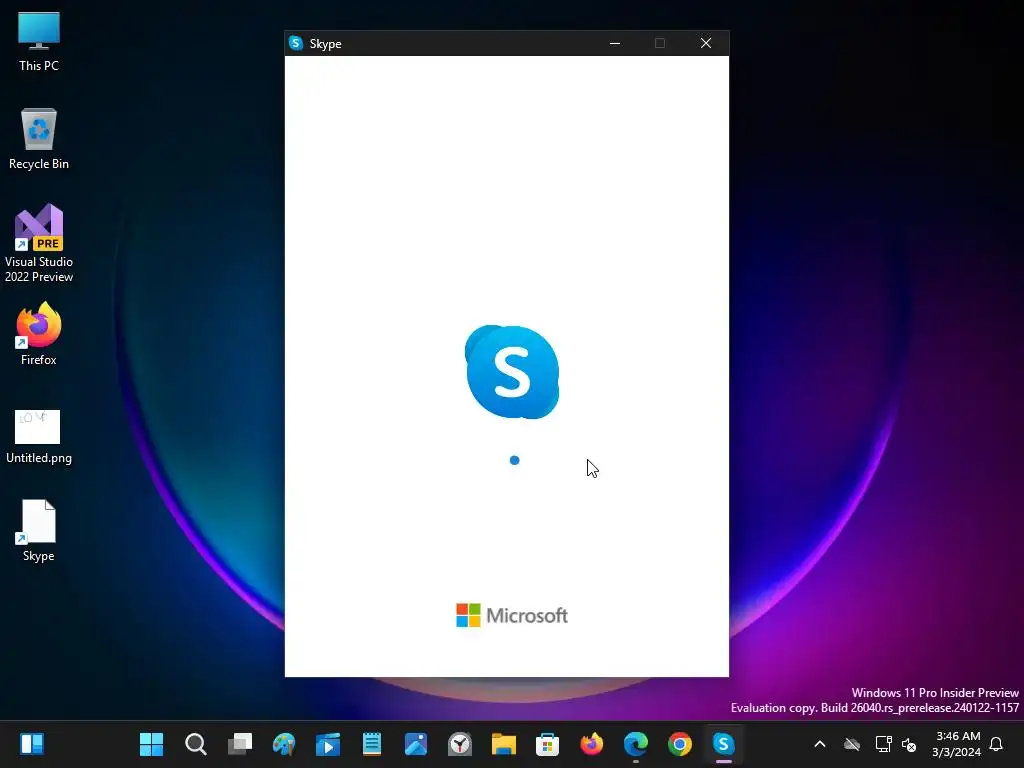The width and height of the screenshot is (1024, 768).
Task: Launch Google Chrome from the taskbar
Action: (679, 744)
